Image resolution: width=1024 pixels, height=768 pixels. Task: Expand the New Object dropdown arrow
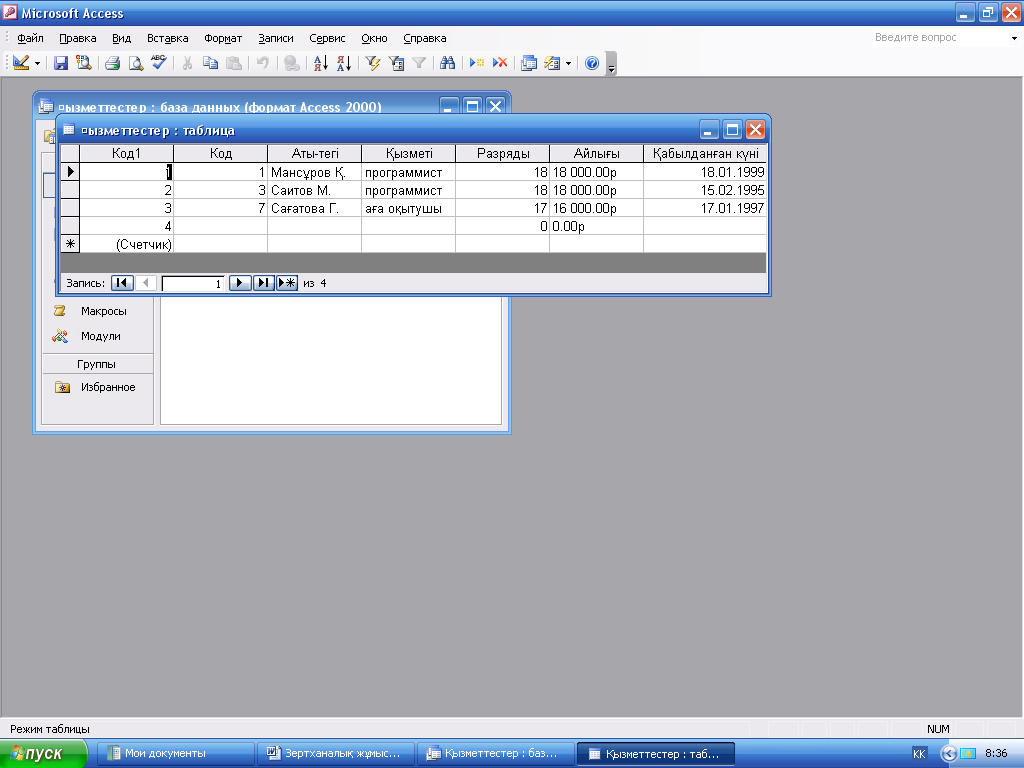[x=568, y=63]
